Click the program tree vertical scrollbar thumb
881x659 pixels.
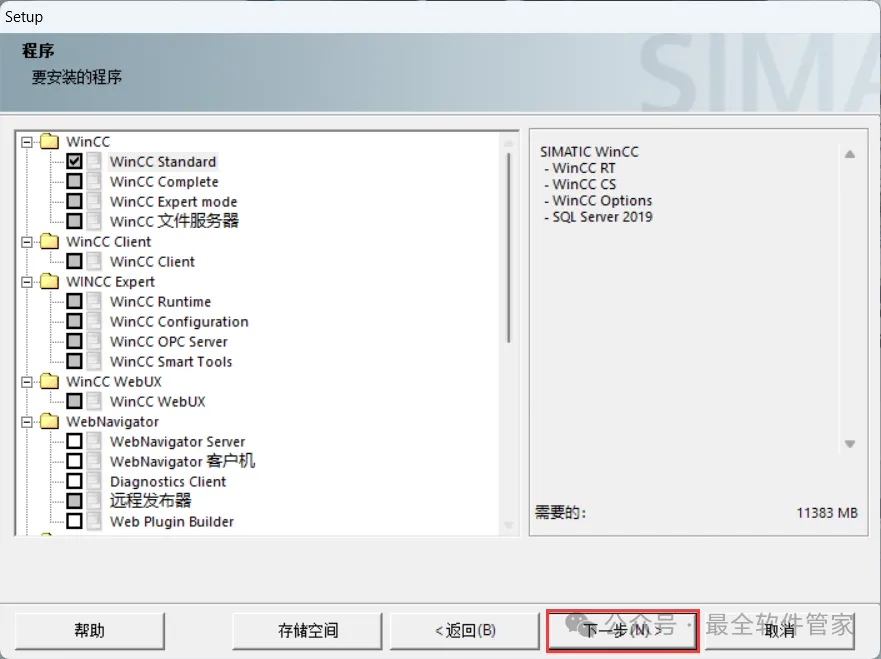pos(508,248)
